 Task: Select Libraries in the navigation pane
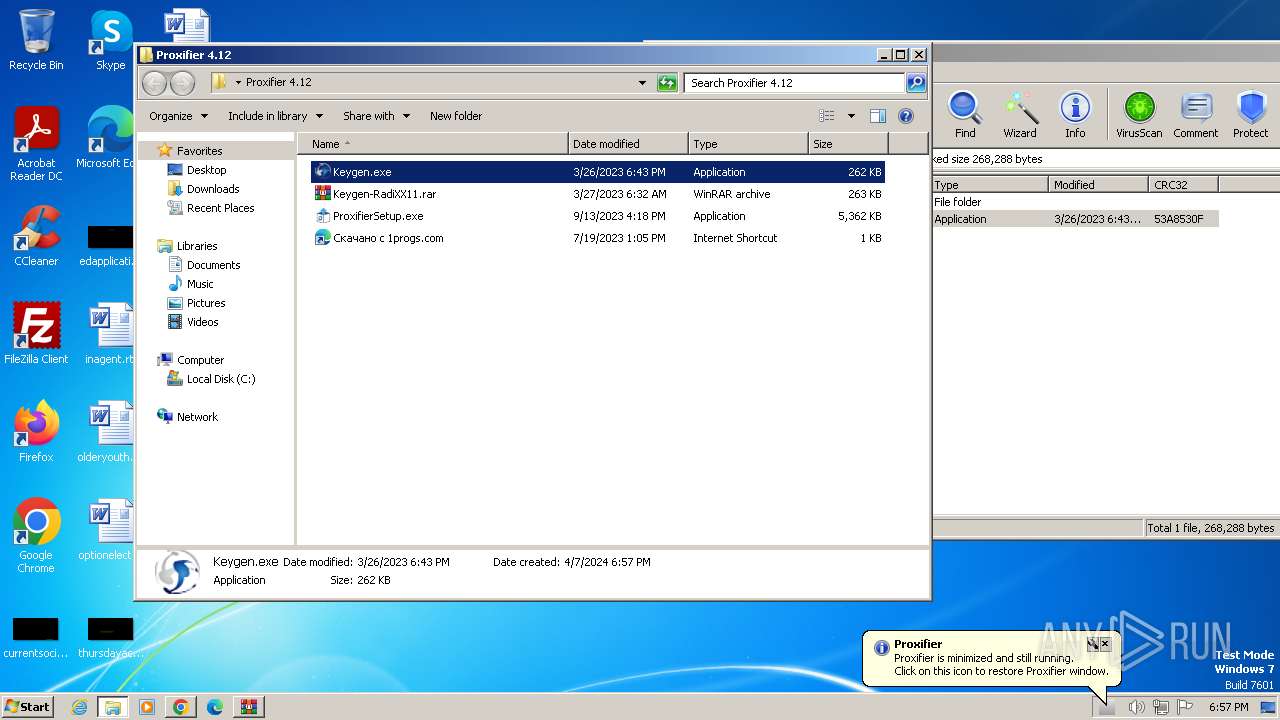click(x=197, y=246)
